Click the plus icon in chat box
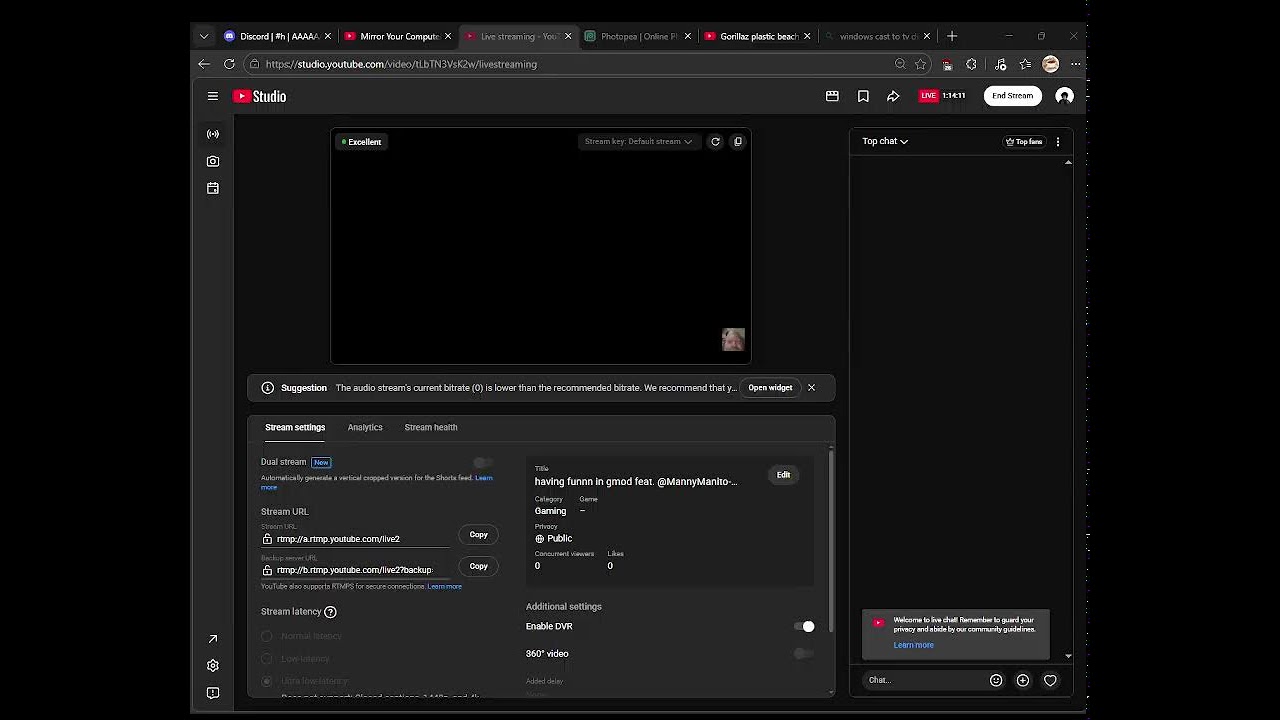 pos(1023,680)
